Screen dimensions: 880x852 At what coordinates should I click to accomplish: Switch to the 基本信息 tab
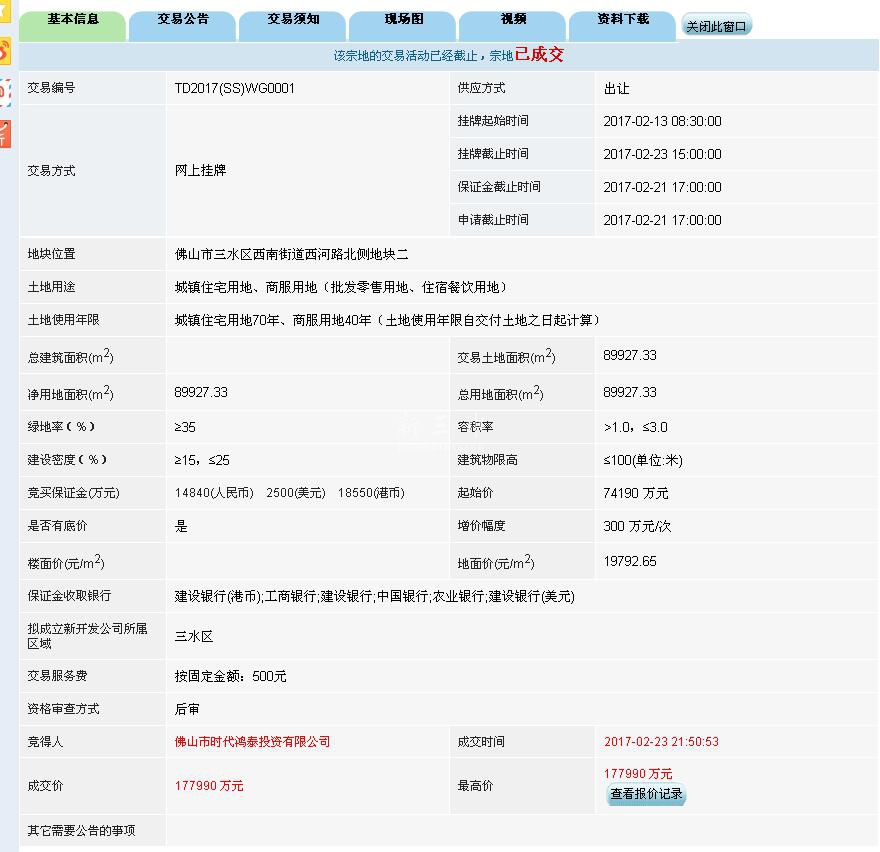(x=73, y=20)
